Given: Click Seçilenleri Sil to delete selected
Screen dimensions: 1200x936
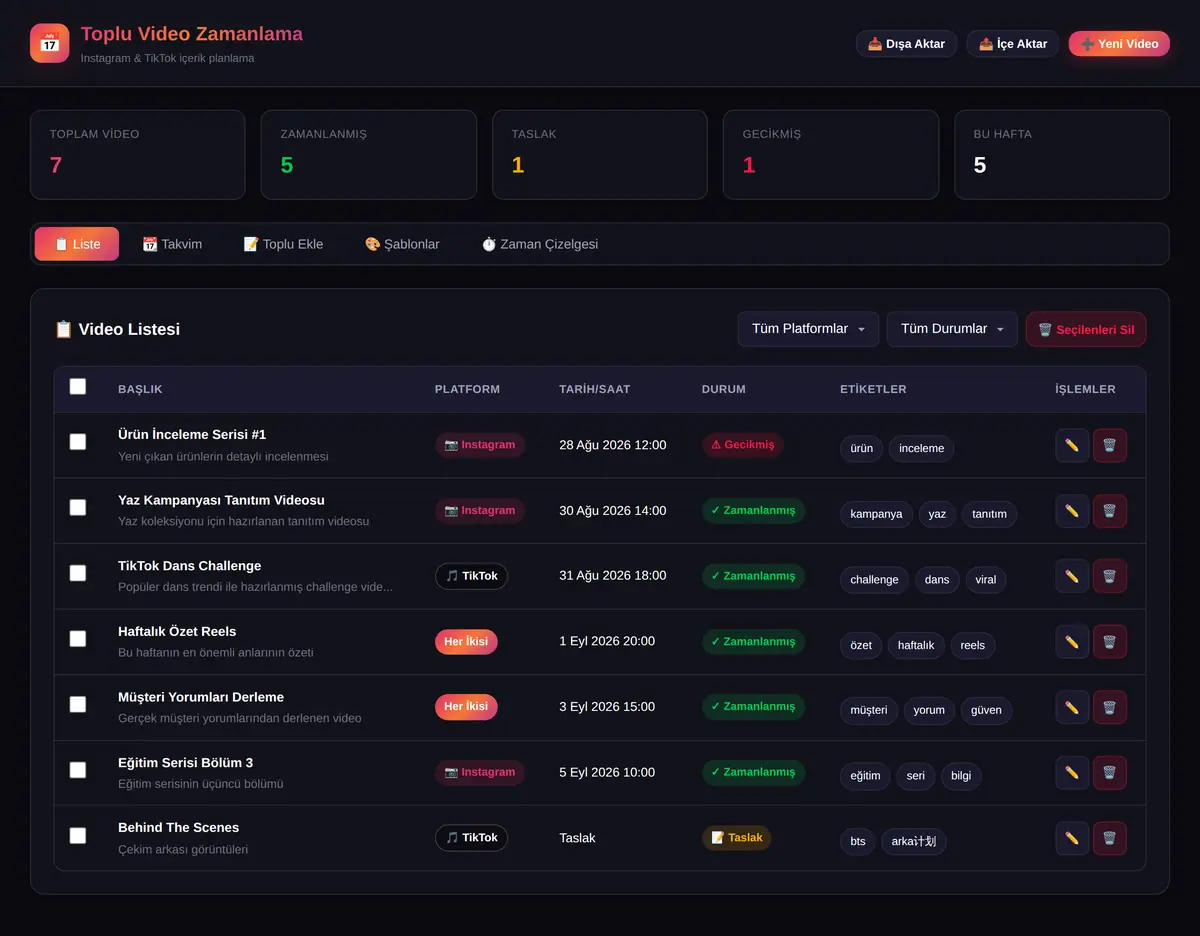Looking at the screenshot, I should (1086, 330).
